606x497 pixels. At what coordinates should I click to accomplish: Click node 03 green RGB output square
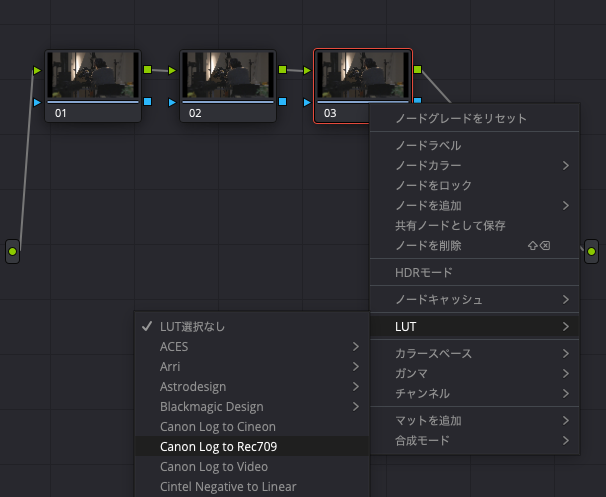417,70
